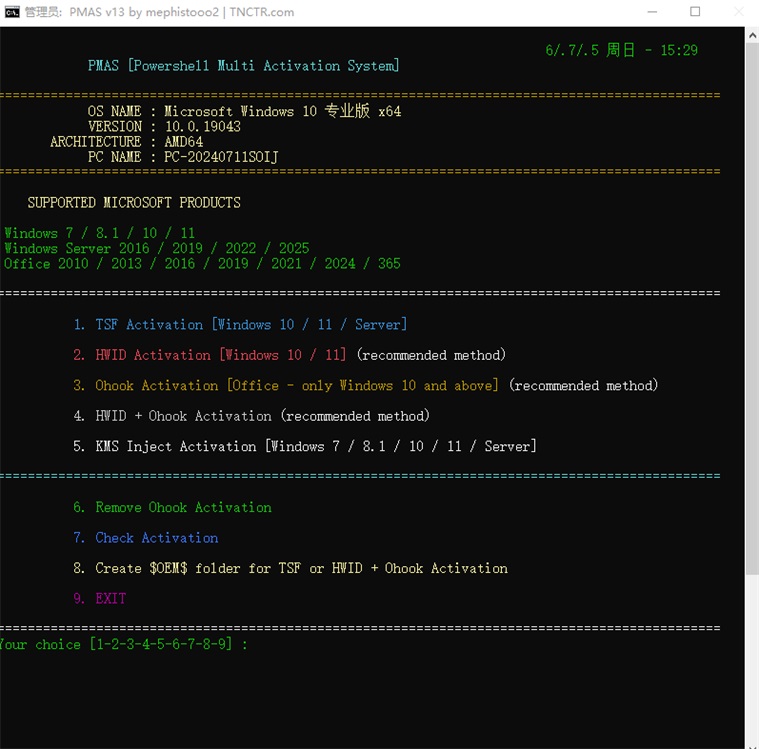This screenshot has height=749, width=759.
Task: Click the 'Windows Server 2016 / 2019 / 2022 / 2025' line
Action: (x=156, y=248)
